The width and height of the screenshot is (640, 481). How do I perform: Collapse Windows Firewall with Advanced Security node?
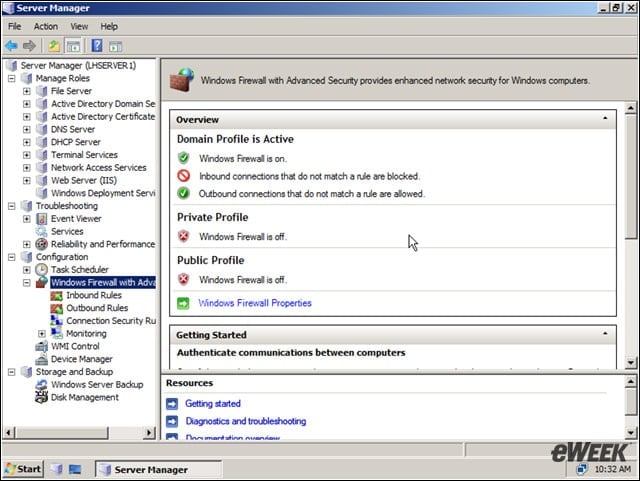27,283
